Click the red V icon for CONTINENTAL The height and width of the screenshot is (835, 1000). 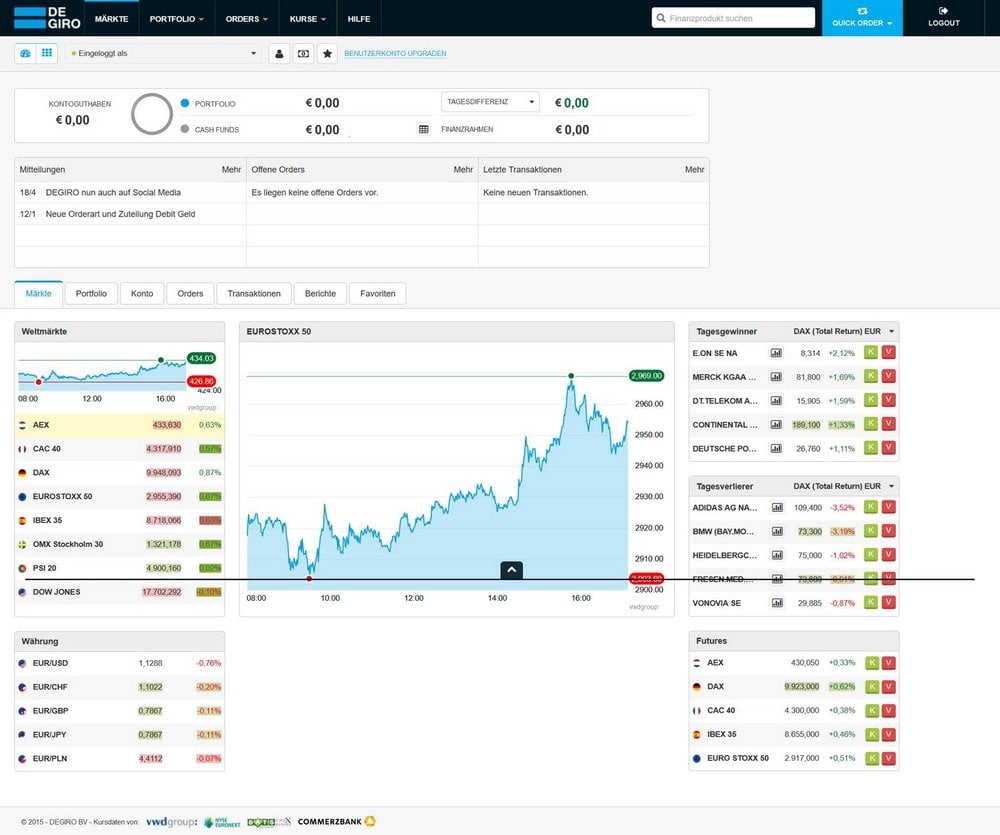pos(888,424)
